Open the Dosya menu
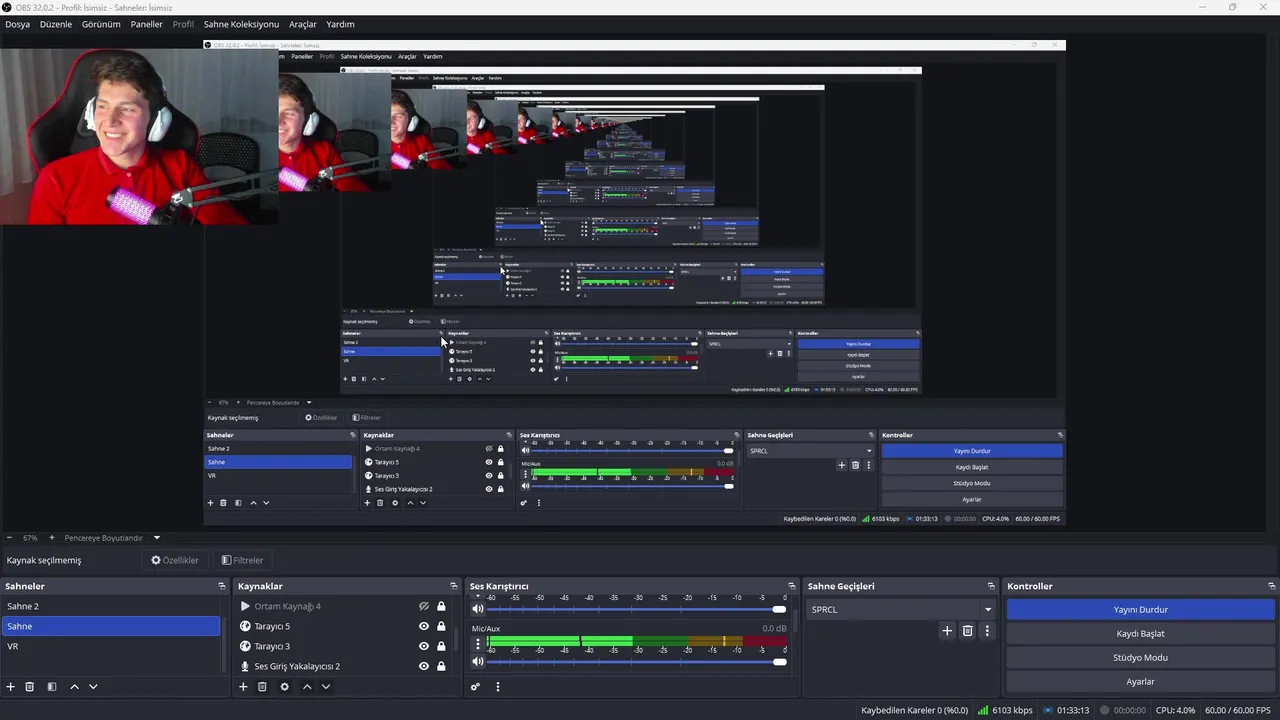Viewport: 1280px width, 720px height. tap(18, 24)
